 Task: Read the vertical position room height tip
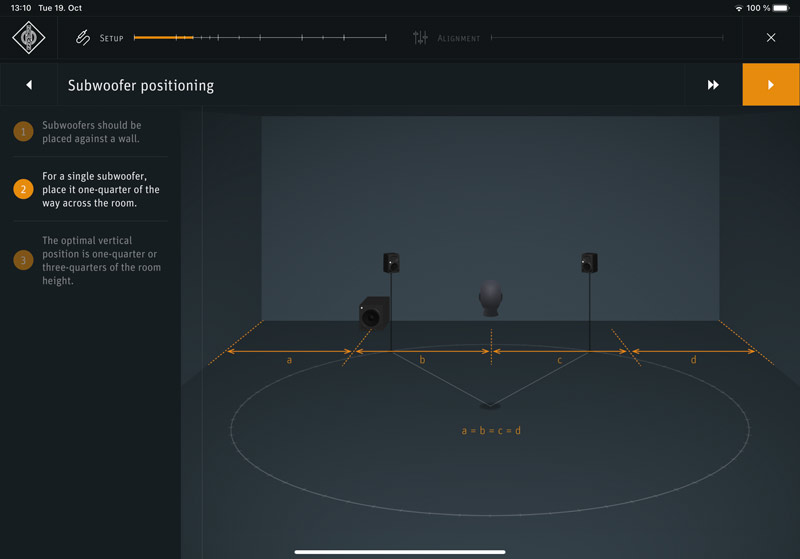point(101,260)
